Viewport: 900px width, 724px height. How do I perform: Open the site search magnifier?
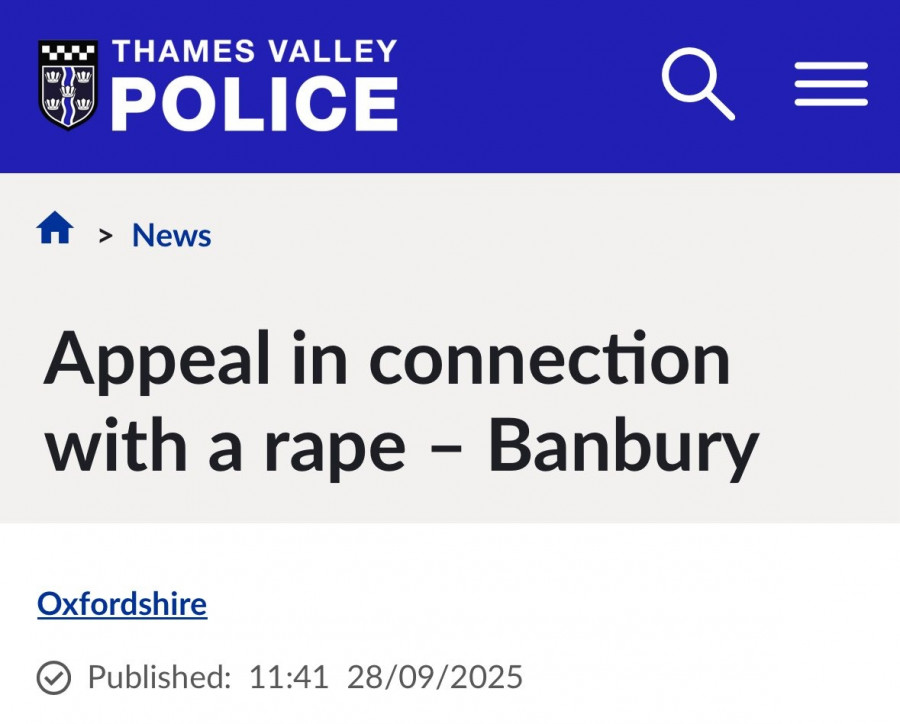tap(697, 84)
